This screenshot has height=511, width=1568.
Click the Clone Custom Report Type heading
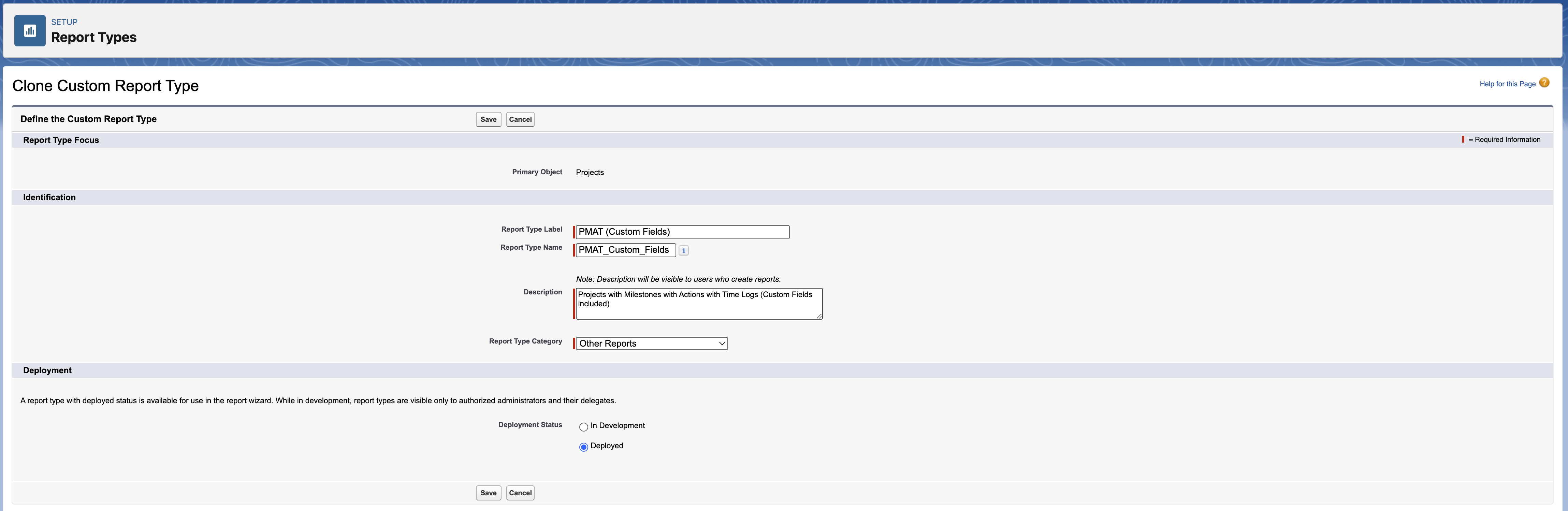coord(105,86)
